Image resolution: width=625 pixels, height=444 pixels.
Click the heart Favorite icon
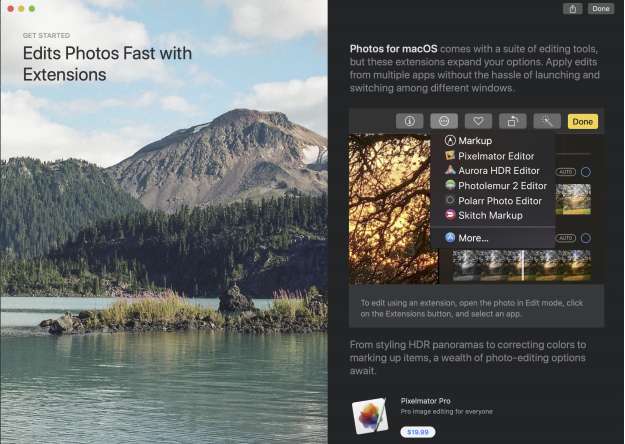click(478, 121)
